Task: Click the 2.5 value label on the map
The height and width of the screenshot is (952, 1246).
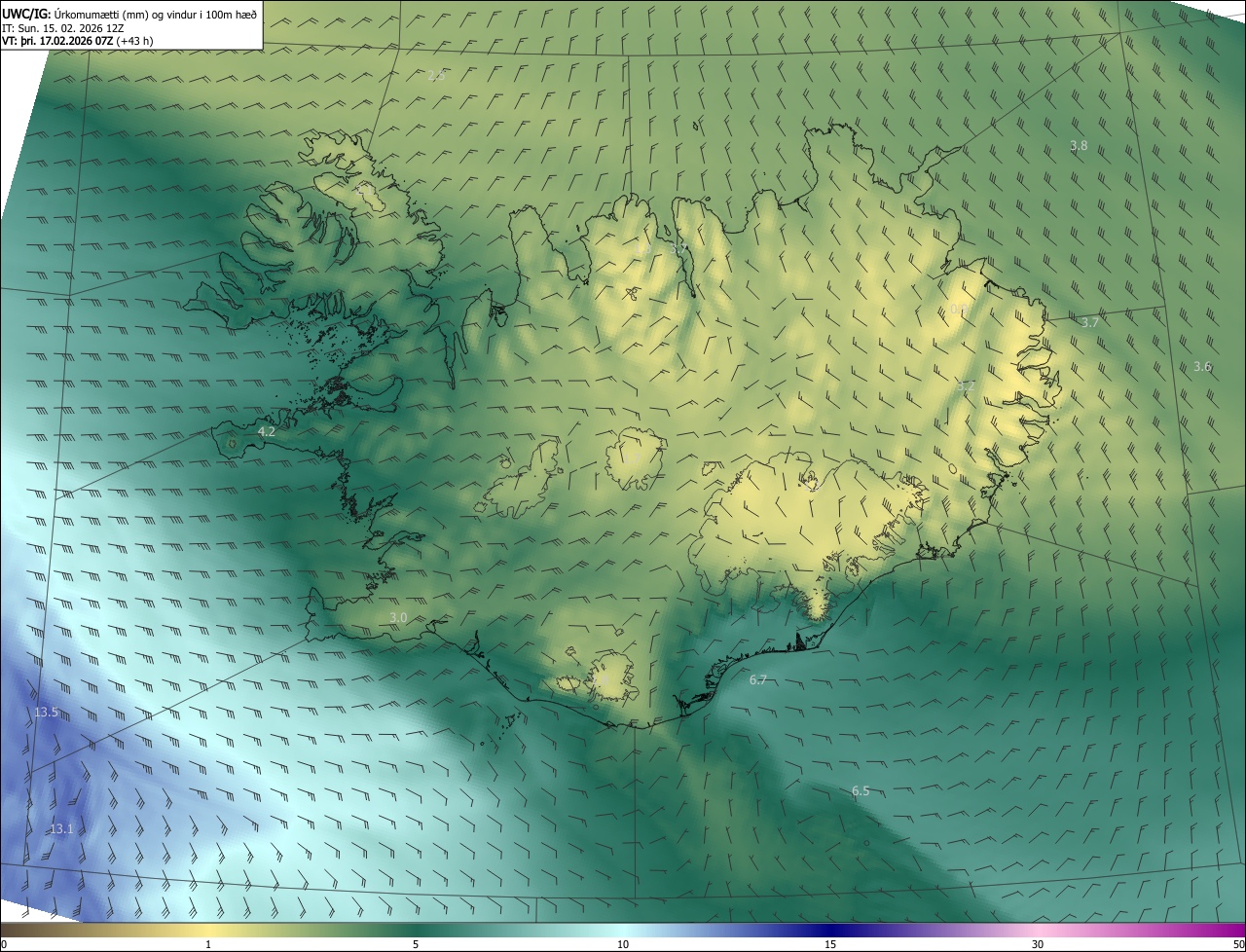Action: [437, 75]
